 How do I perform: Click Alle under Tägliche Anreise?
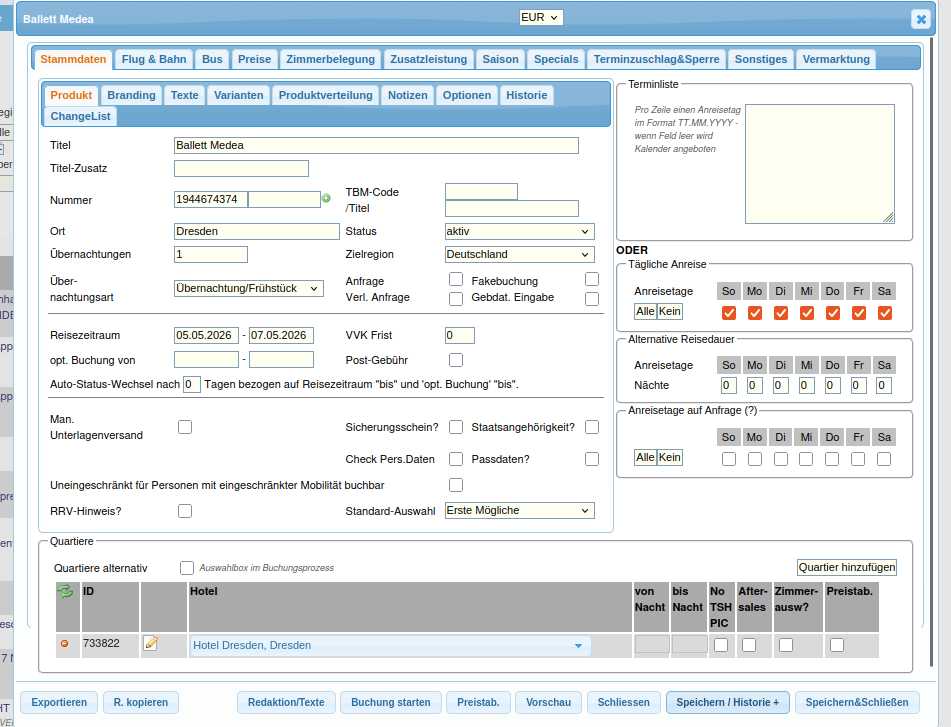(x=645, y=312)
